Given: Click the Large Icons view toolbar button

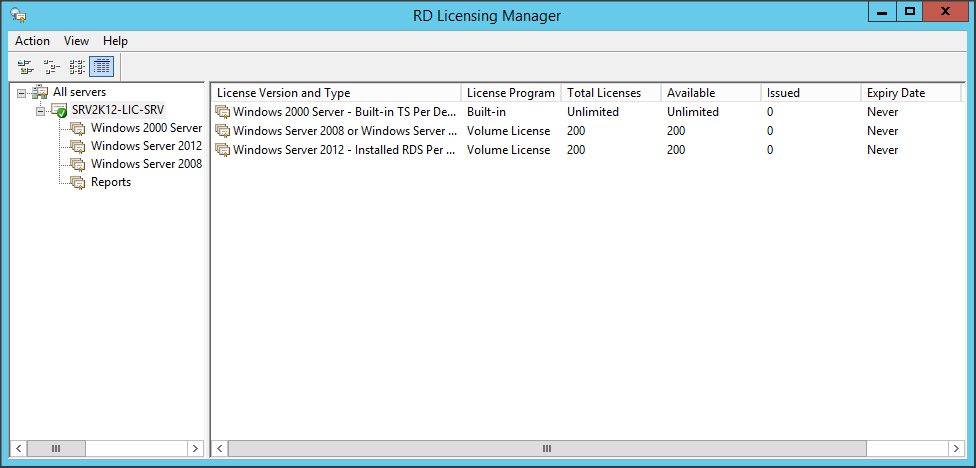Looking at the screenshot, I should [25, 67].
